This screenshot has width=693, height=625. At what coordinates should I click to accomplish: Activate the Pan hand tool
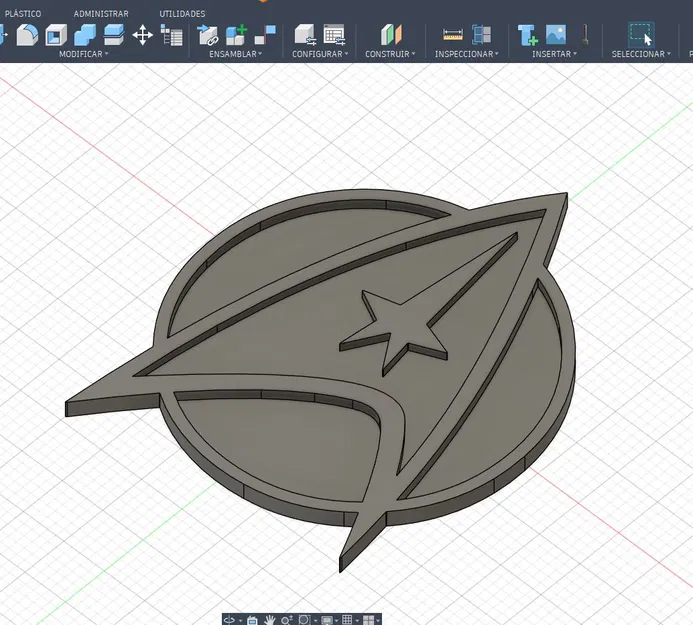coord(269,620)
